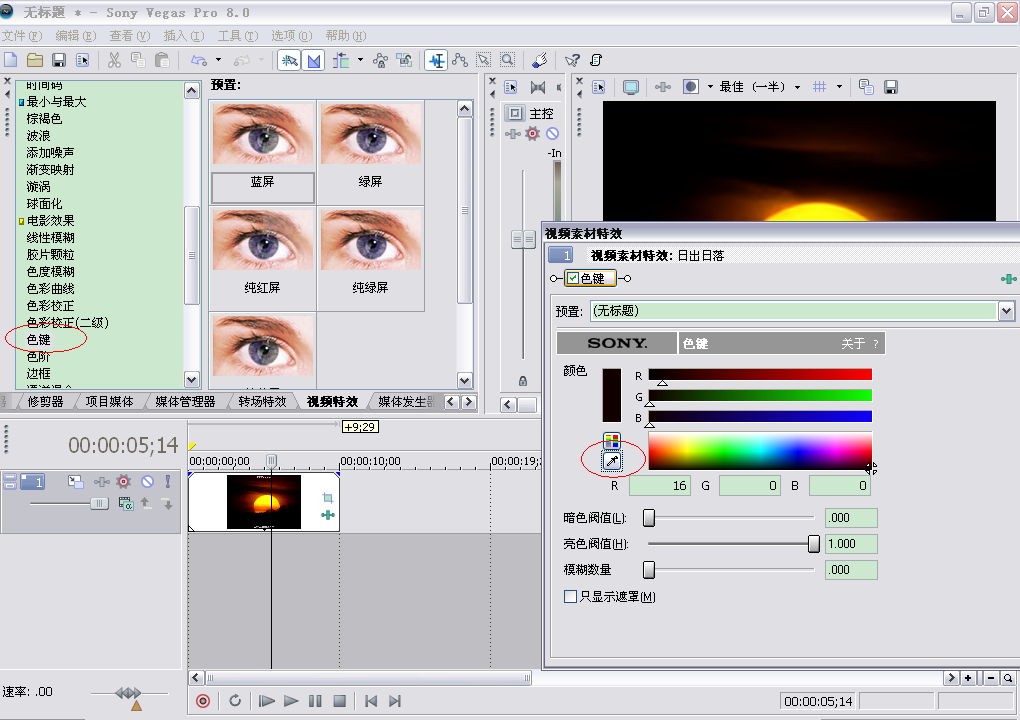This screenshot has width=1020, height=720.
Task: Toggle automatic crossfades button
Action: click(x=314, y=60)
